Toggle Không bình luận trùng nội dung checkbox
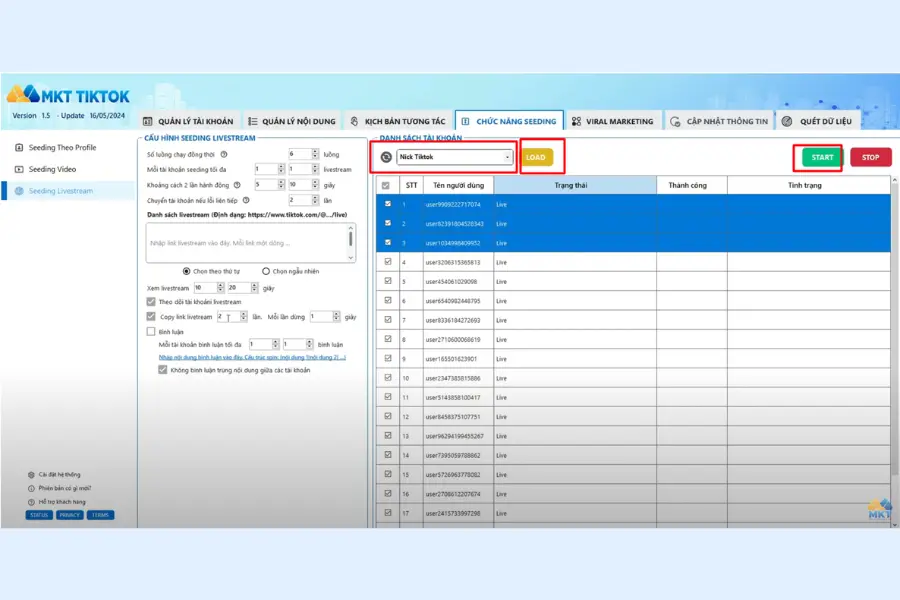The width and height of the screenshot is (900, 600). click(x=163, y=370)
